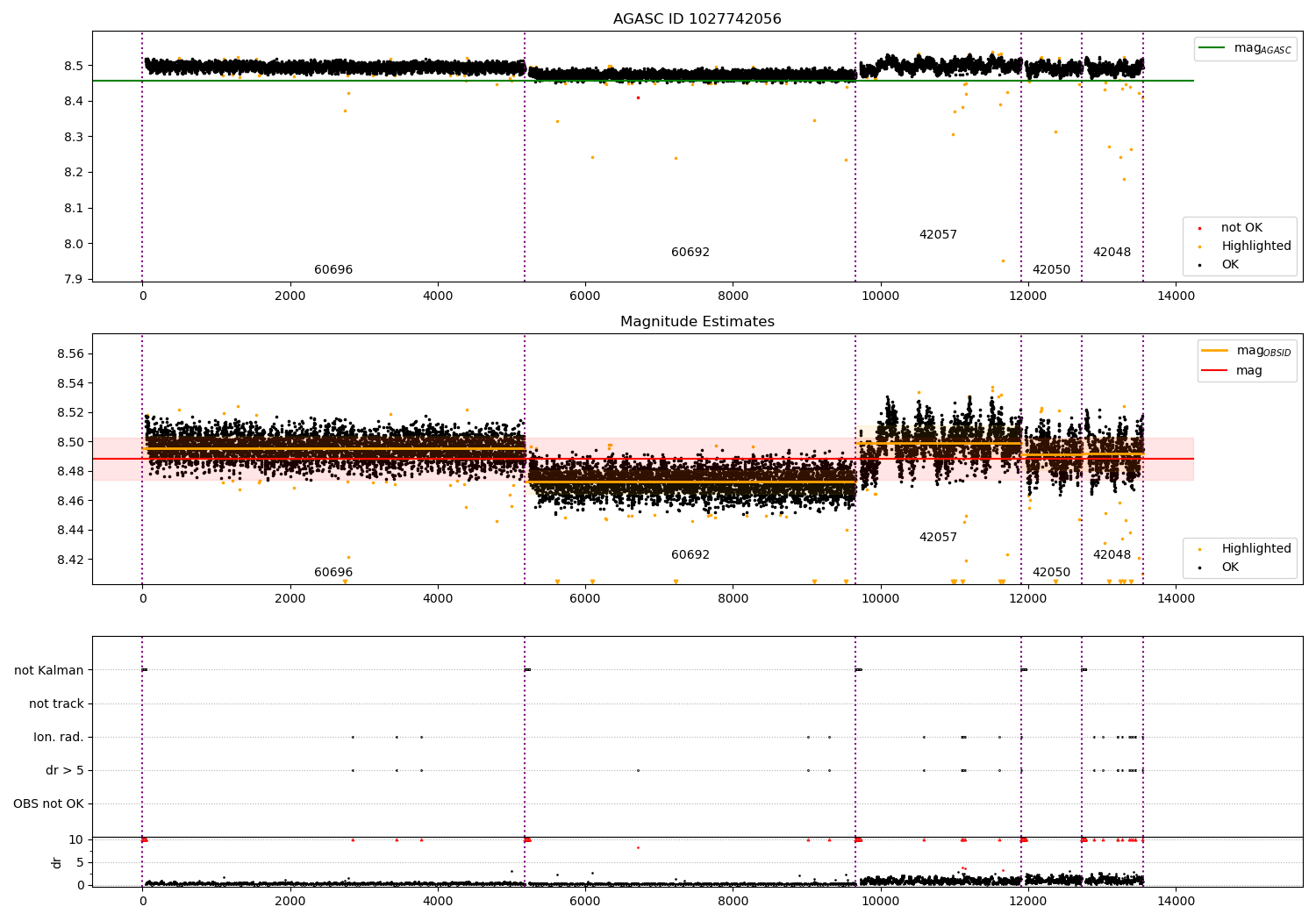The width and height of the screenshot is (1316, 921).
Task: Click the 2000 x-tick of the bottom plot
Action: [290, 901]
